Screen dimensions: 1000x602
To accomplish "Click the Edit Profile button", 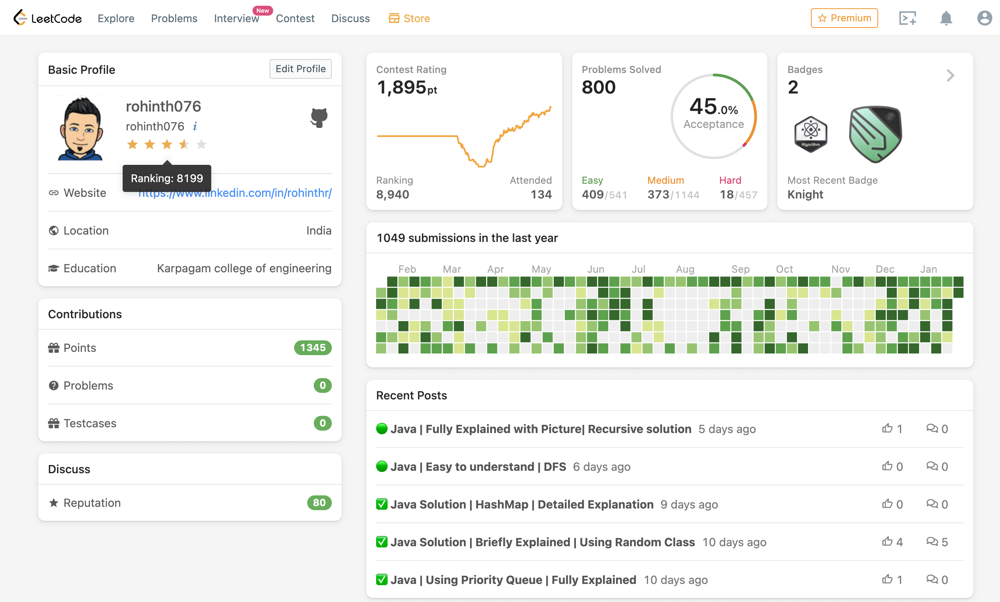I will click(300, 69).
